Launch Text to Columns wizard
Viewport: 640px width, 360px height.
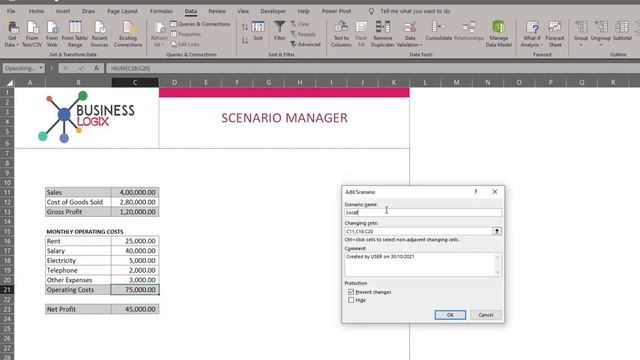coord(341,34)
